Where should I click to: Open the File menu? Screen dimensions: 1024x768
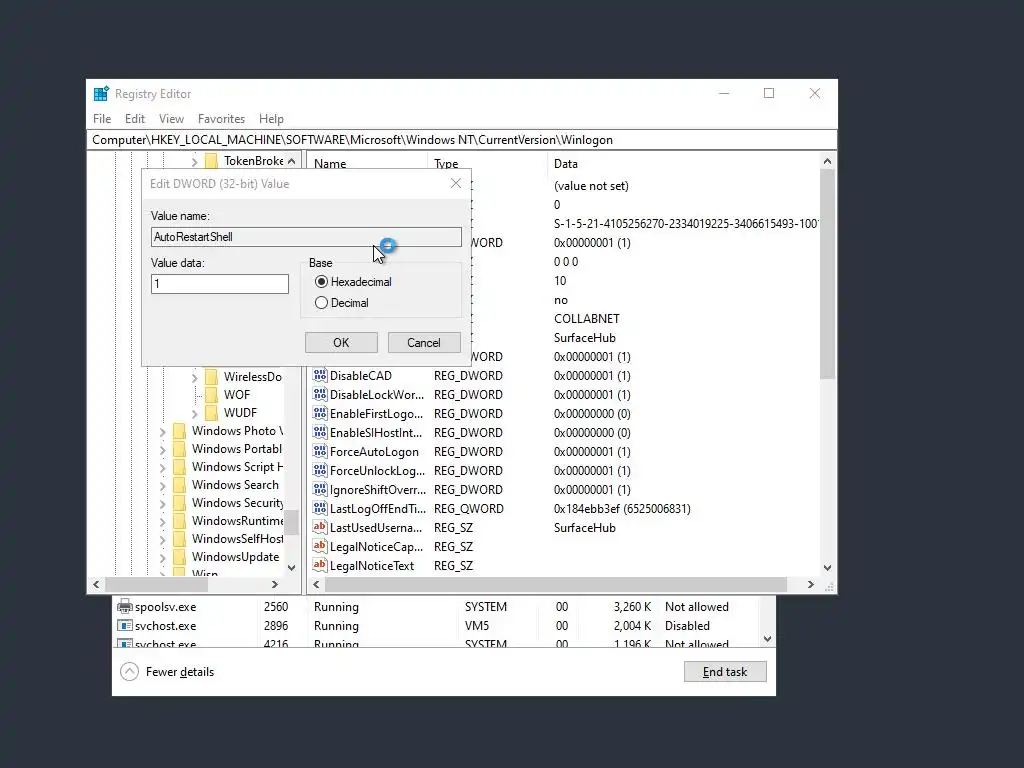point(102,119)
